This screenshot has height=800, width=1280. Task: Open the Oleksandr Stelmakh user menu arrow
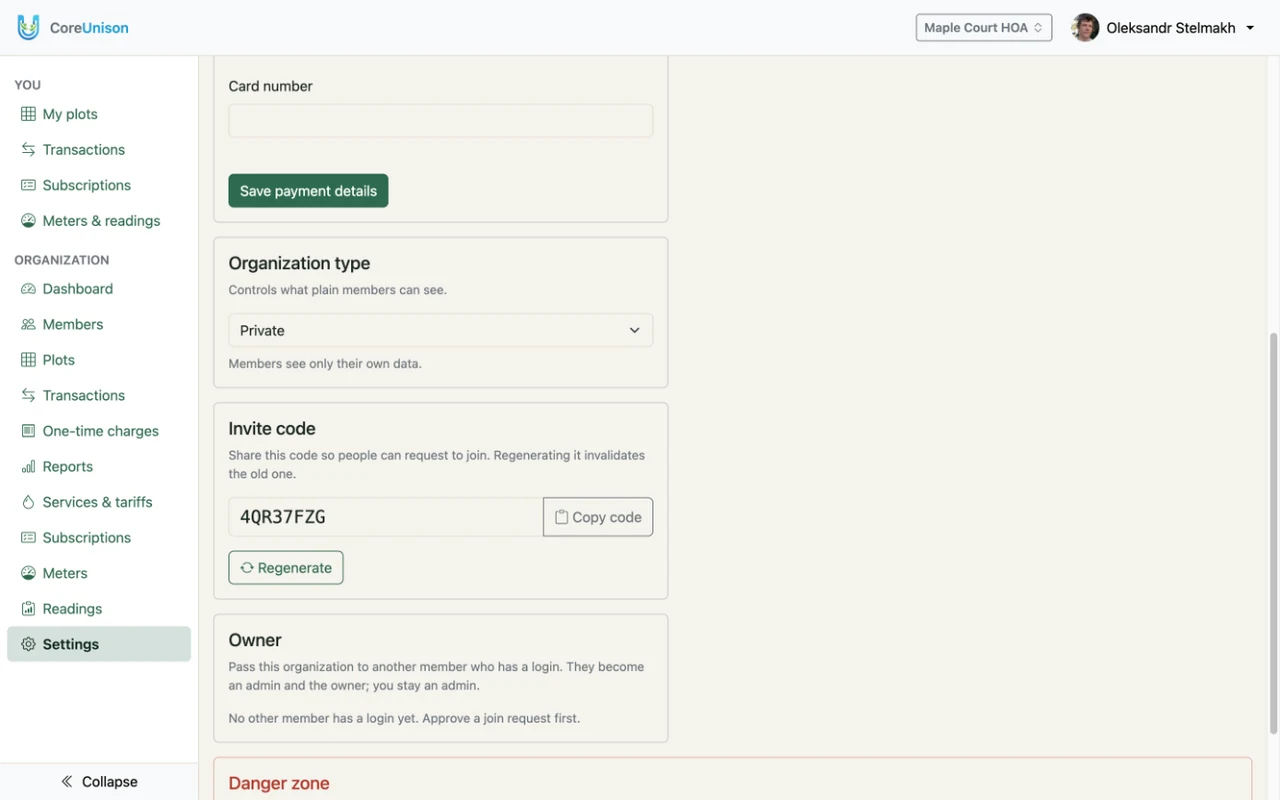[x=1250, y=28]
